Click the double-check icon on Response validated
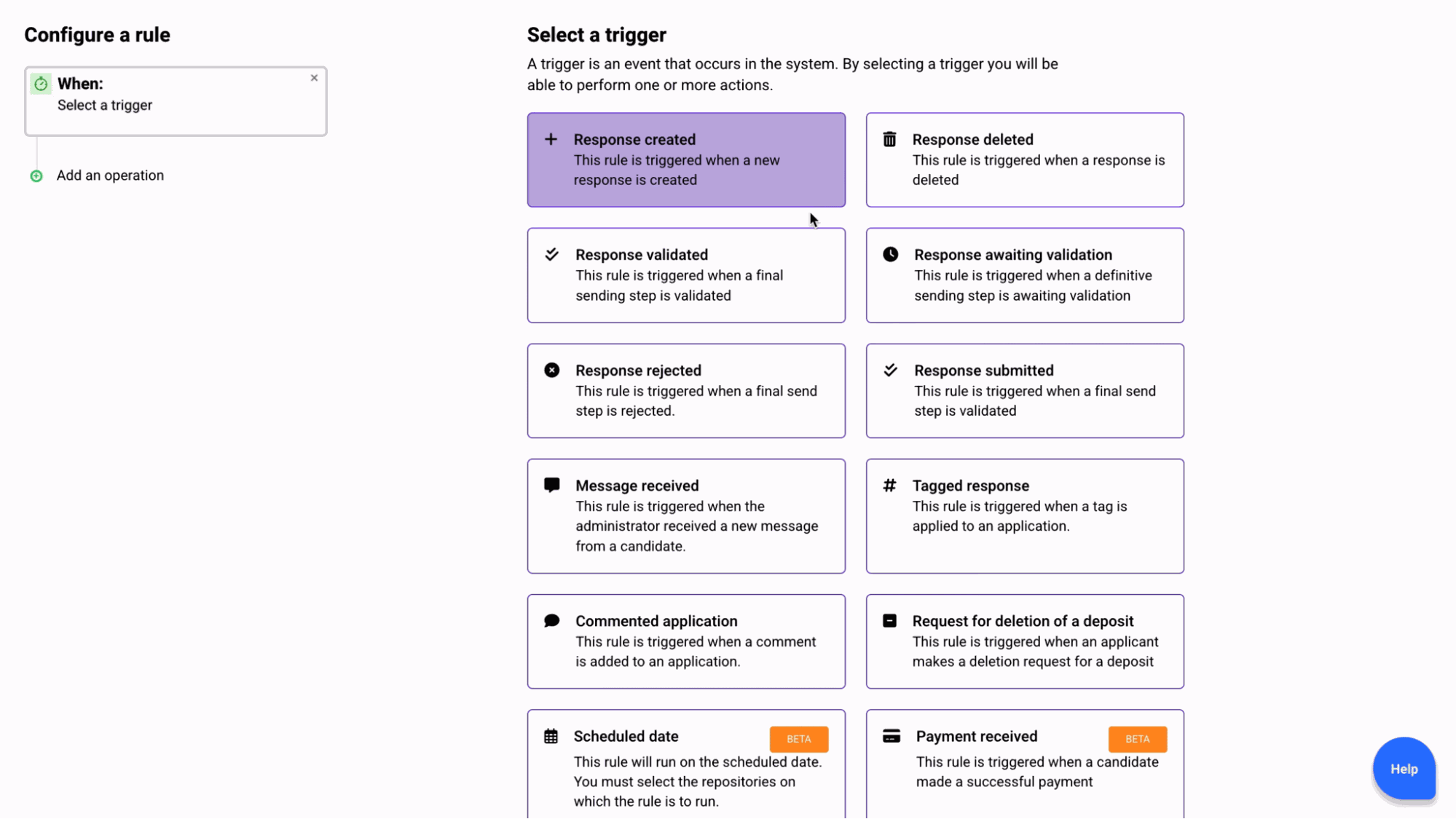The image size is (1456, 819). (551, 254)
